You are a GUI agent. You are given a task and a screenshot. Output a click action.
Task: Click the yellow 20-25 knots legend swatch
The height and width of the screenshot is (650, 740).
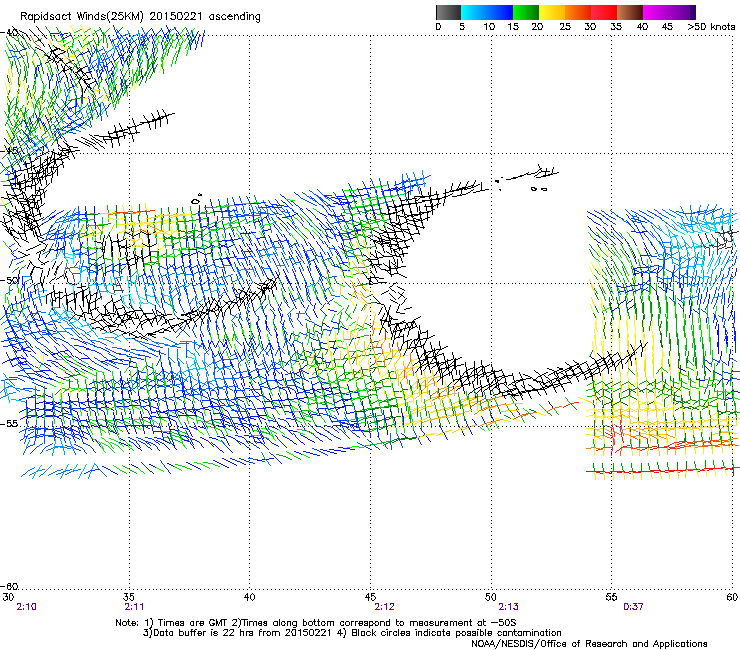click(552, 12)
